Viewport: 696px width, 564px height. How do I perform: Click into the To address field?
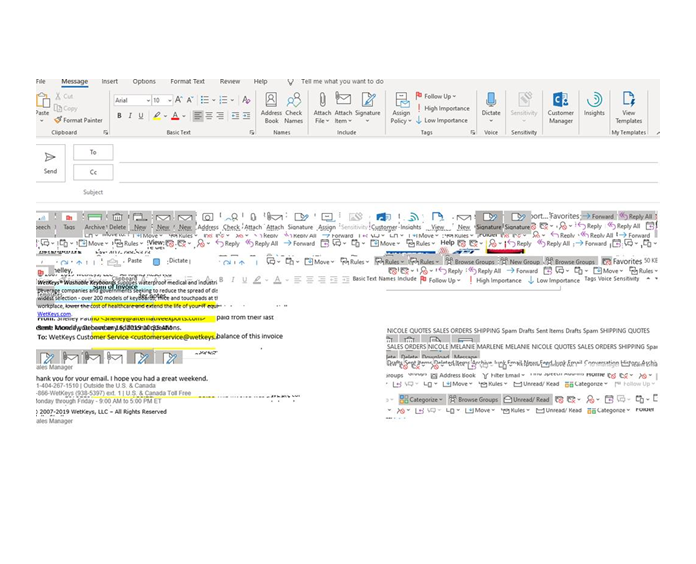(x=388, y=153)
